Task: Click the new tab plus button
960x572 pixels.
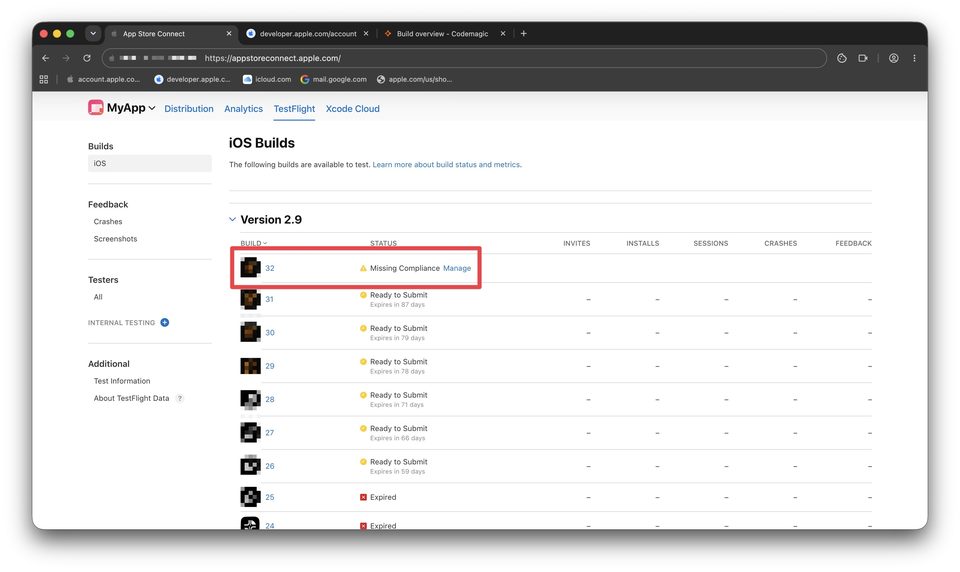Action: (523, 34)
